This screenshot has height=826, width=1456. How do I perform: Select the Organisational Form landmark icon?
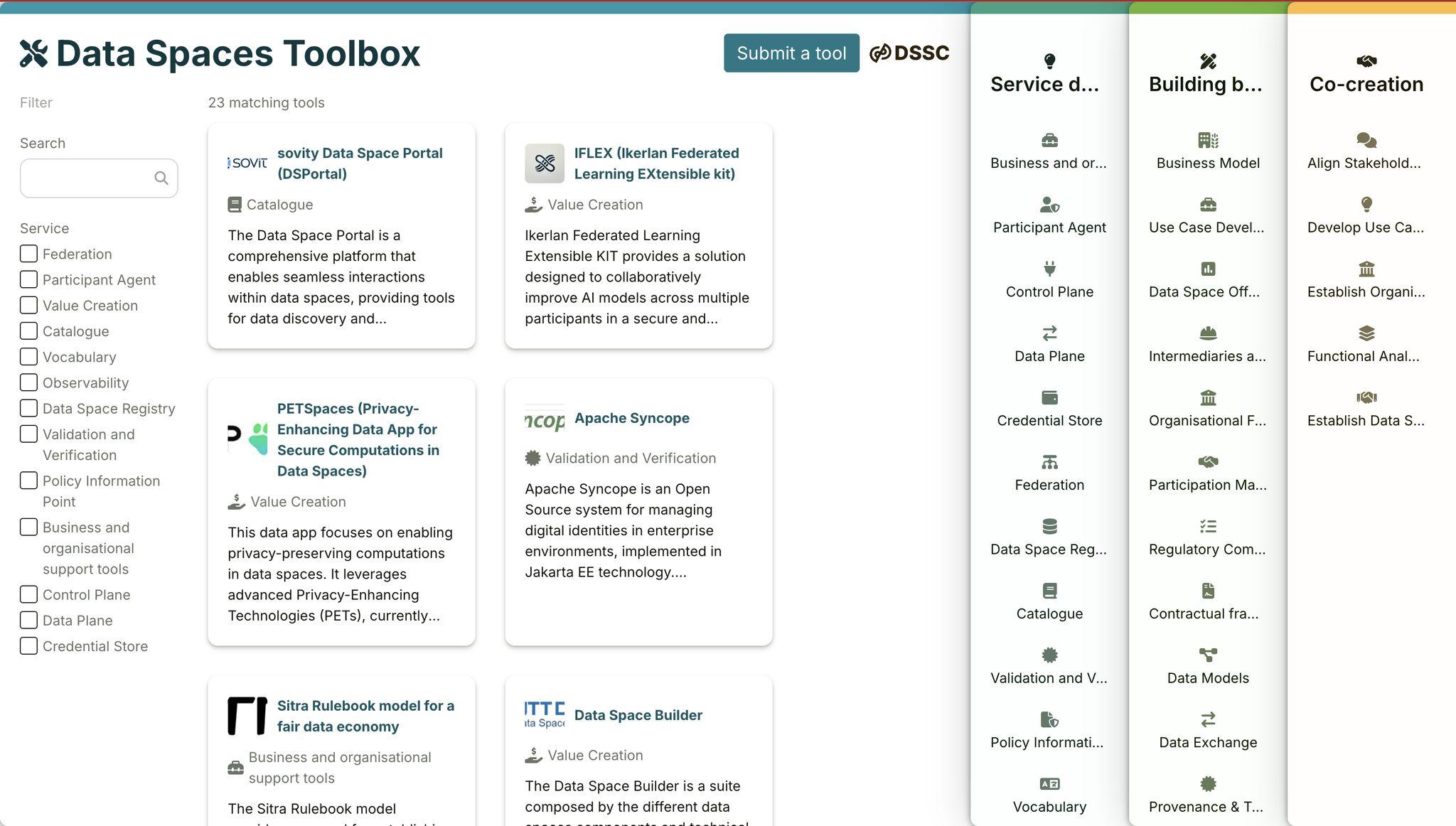tap(1208, 397)
